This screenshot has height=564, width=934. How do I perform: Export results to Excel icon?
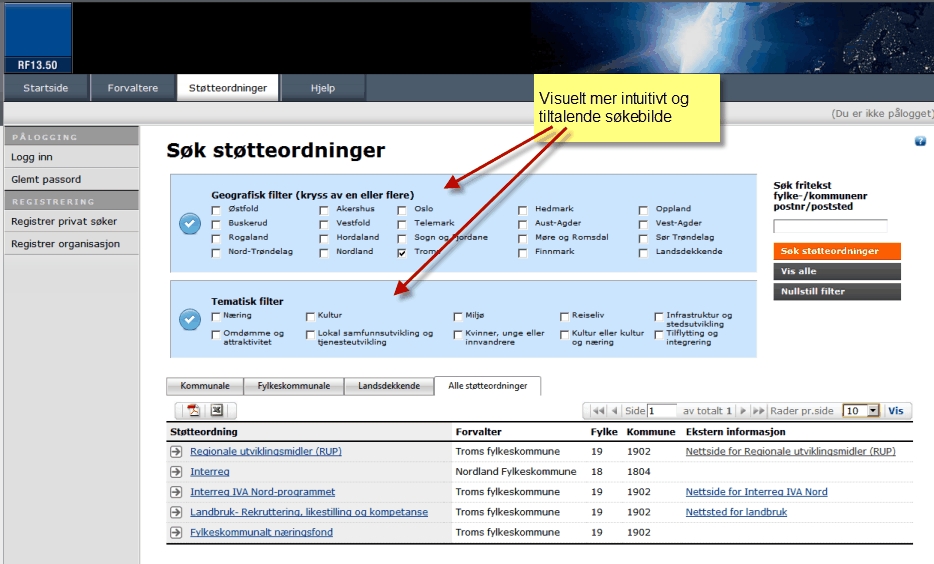pos(217,410)
